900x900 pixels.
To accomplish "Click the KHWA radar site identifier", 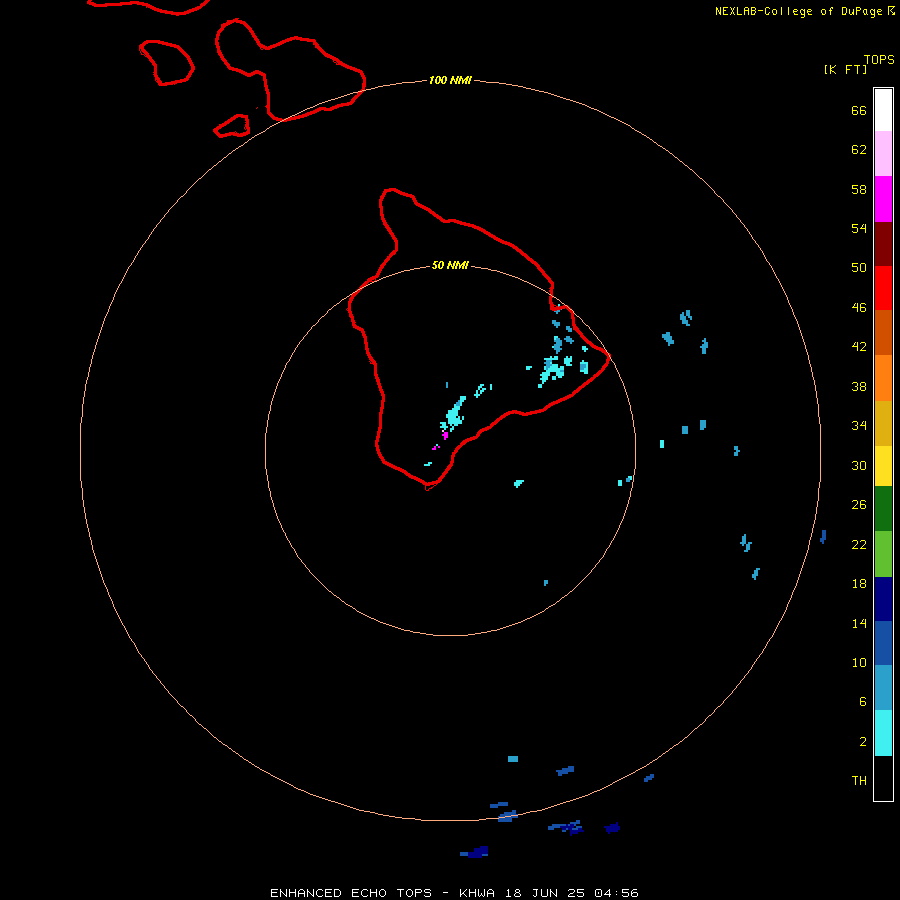I will [x=476, y=893].
